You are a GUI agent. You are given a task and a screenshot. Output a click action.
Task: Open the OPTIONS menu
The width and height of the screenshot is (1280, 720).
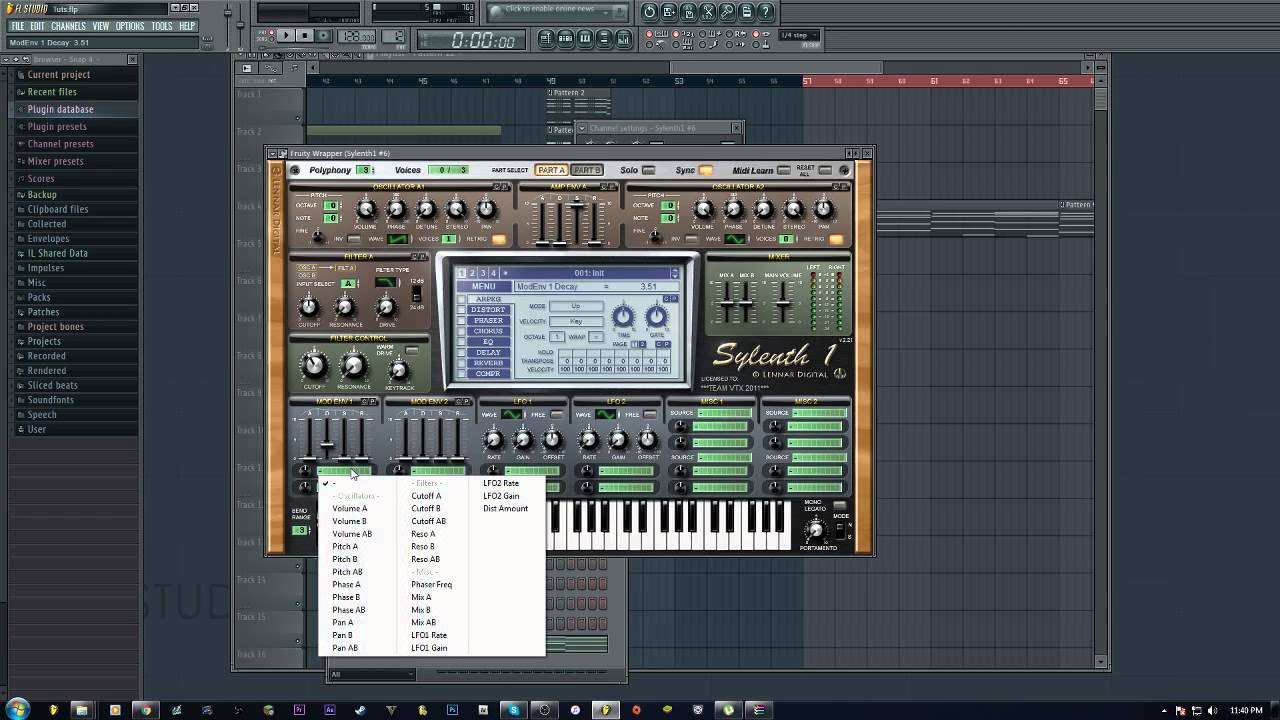(x=130, y=26)
